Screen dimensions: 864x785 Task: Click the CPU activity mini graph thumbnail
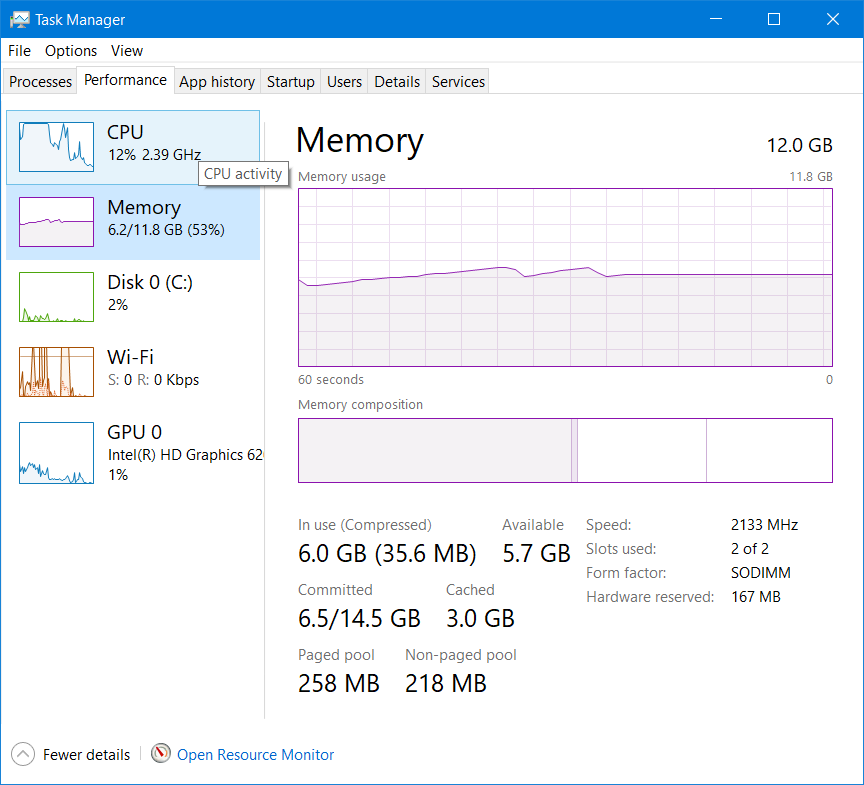[56, 146]
